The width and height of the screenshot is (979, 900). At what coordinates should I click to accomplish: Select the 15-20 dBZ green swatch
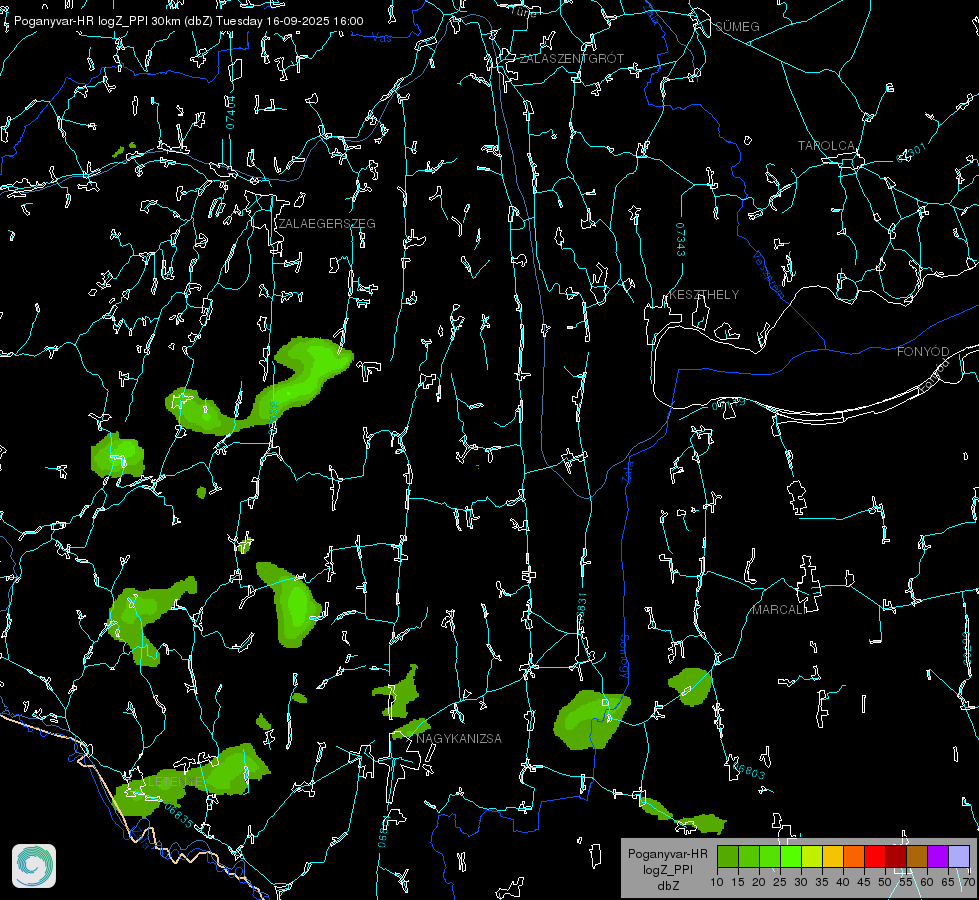coord(749,856)
